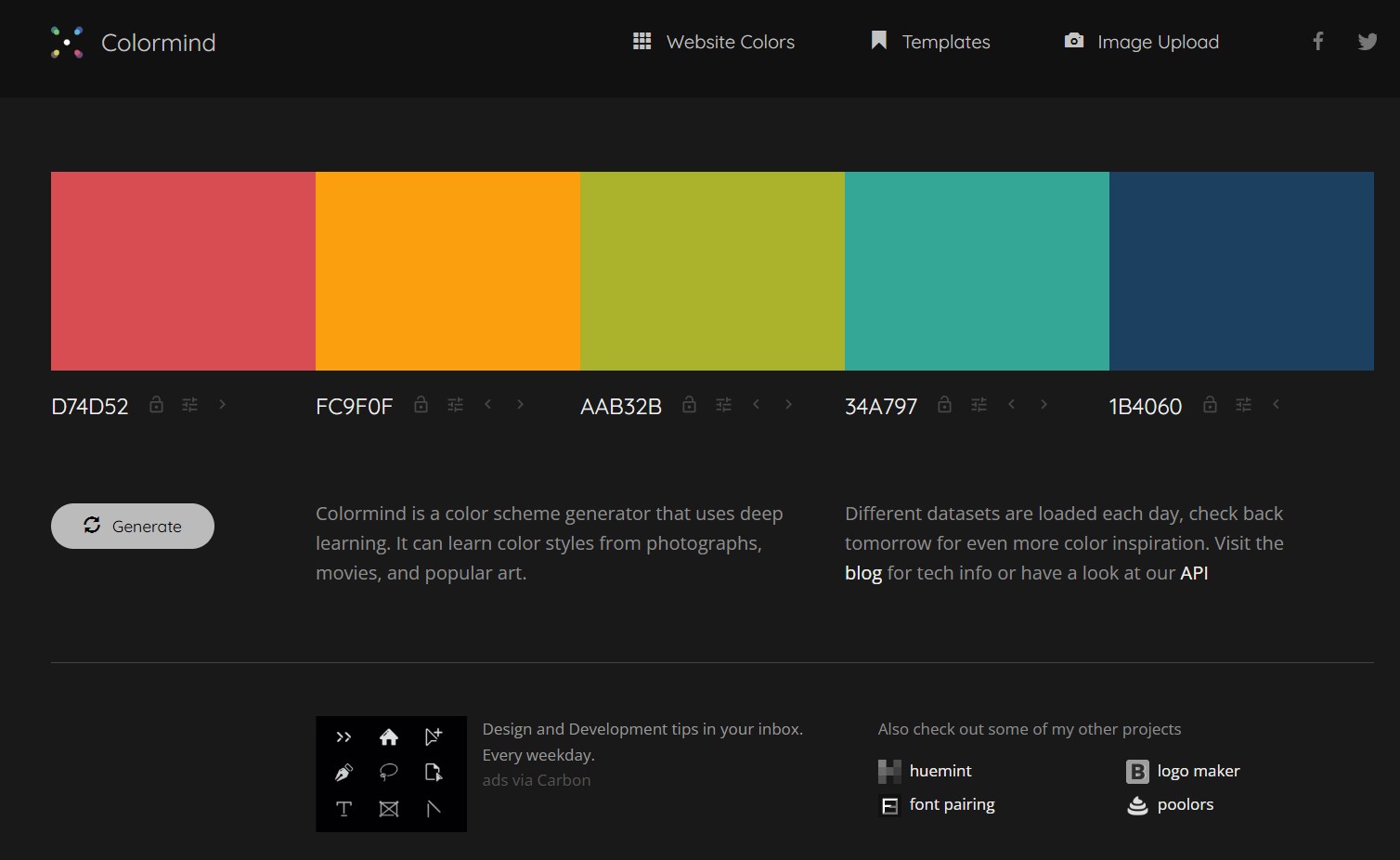Toggle lock on color 34A797
The width and height of the screenshot is (1400, 860).
pyautogui.click(x=944, y=405)
